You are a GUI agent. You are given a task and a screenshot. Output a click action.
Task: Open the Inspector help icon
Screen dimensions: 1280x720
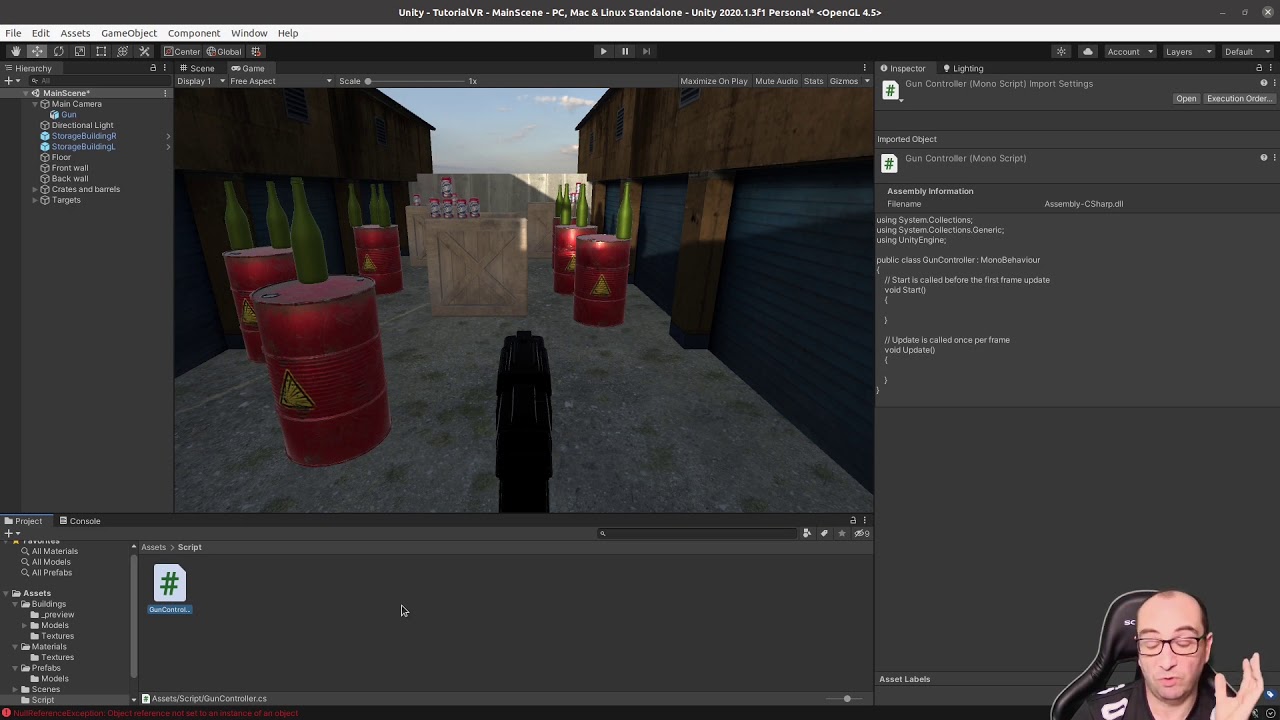click(x=1264, y=83)
